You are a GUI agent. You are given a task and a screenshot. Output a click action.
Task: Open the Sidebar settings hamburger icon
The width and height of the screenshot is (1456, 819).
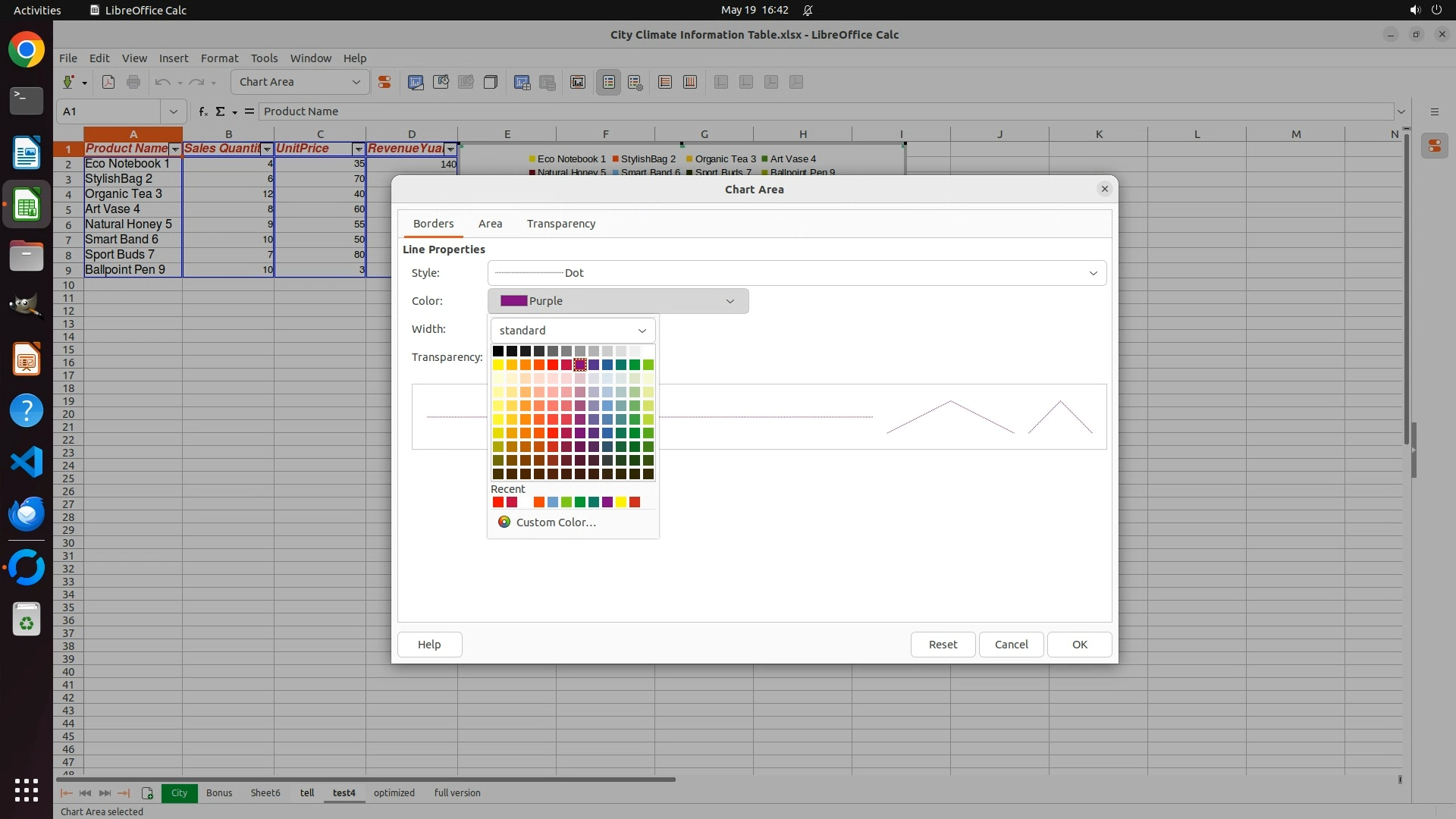pyautogui.click(x=1434, y=111)
